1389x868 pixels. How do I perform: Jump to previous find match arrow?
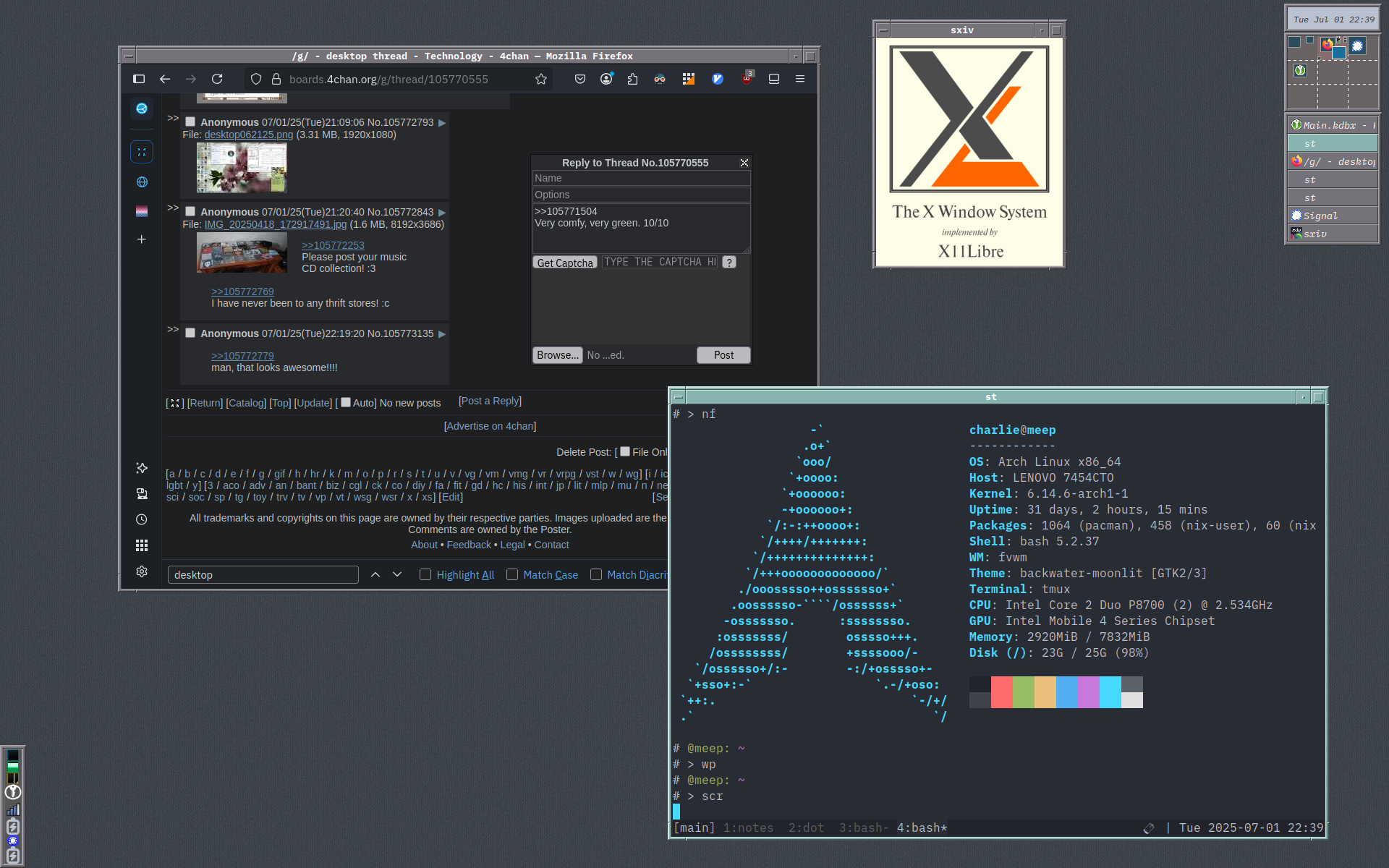pyautogui.click(x=375, y=574)
